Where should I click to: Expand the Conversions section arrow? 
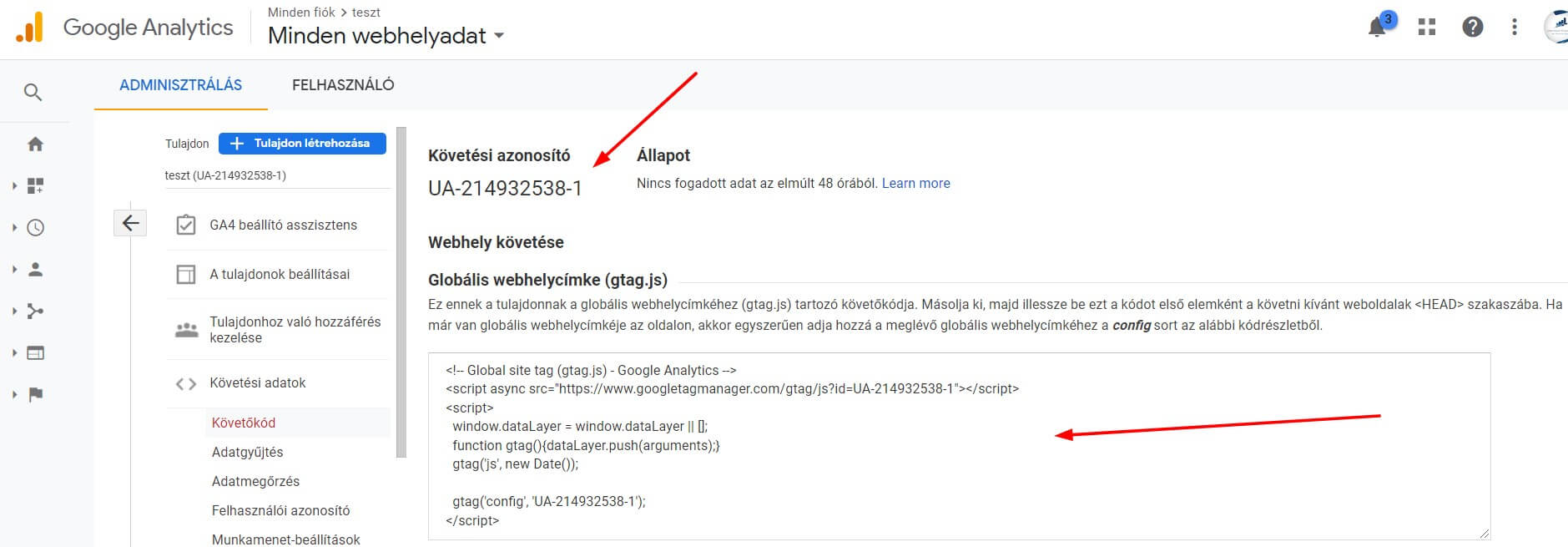coord(14,394)
